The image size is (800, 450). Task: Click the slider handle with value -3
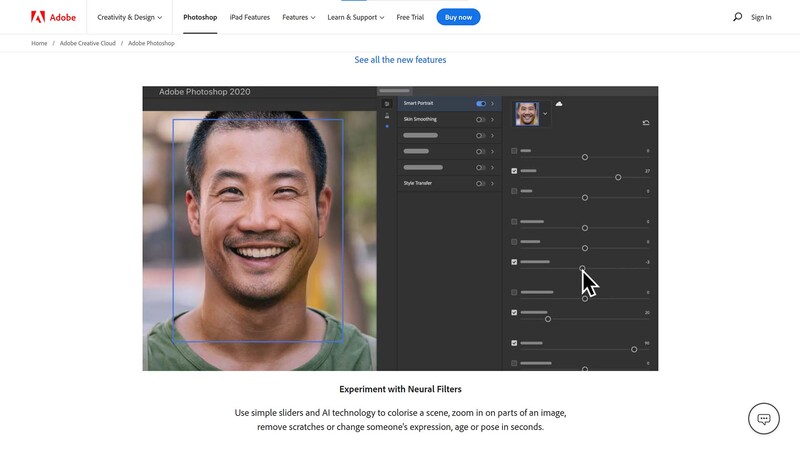tap(582, 268)
